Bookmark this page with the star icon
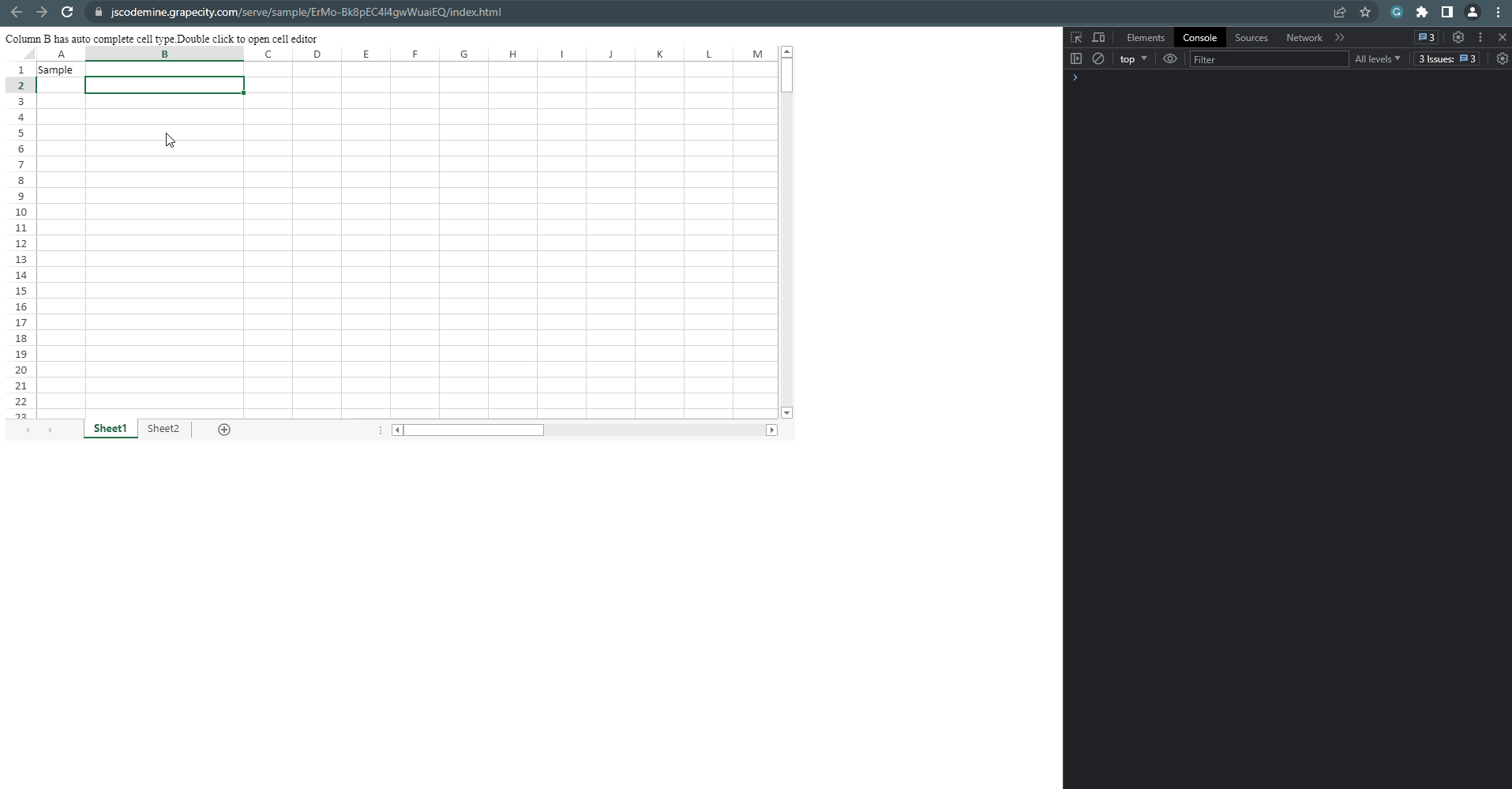The image size is (1512, 789). 1365,12
